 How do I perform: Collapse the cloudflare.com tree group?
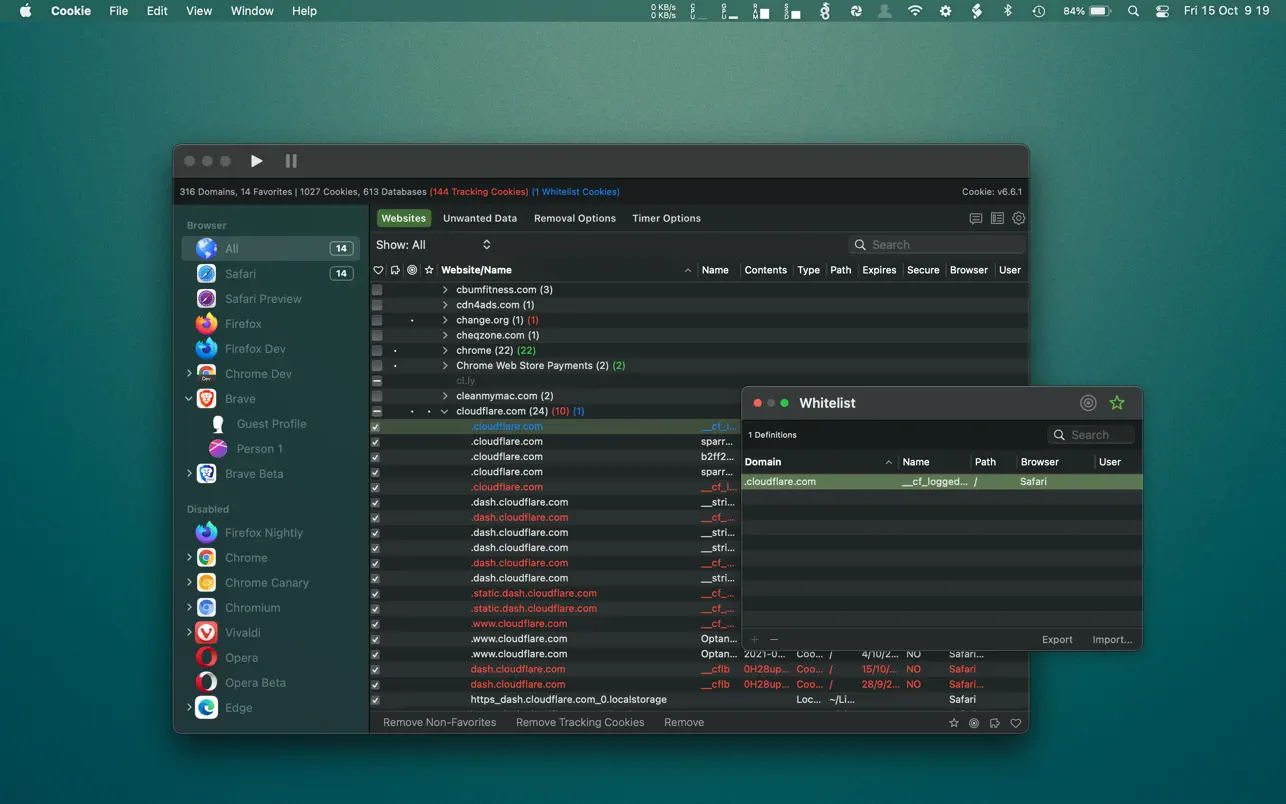(445, 411)
